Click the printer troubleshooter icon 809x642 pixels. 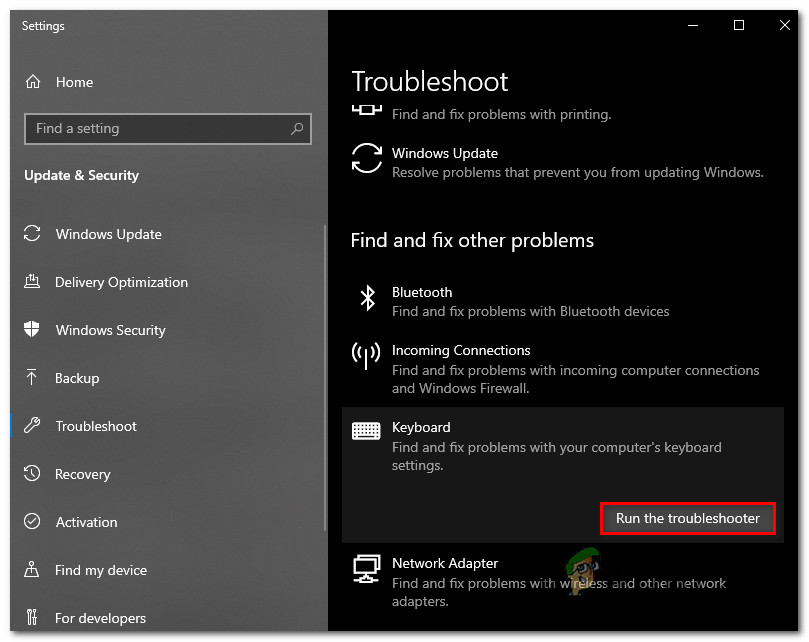[367, 109]
